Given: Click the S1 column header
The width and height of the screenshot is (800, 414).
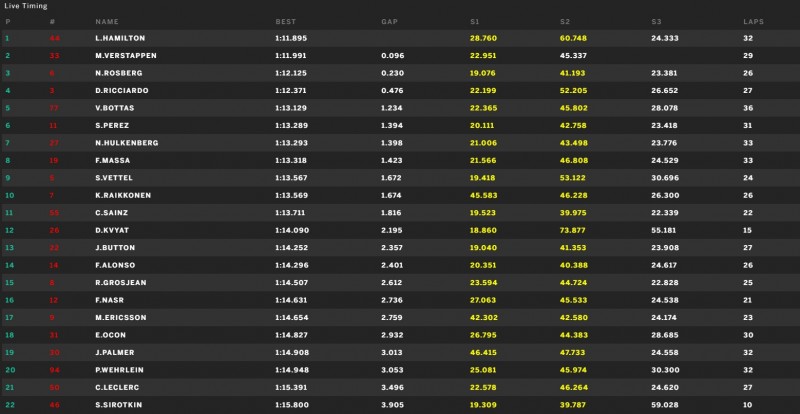Looking at the screenshot, I should pos(474,22).
